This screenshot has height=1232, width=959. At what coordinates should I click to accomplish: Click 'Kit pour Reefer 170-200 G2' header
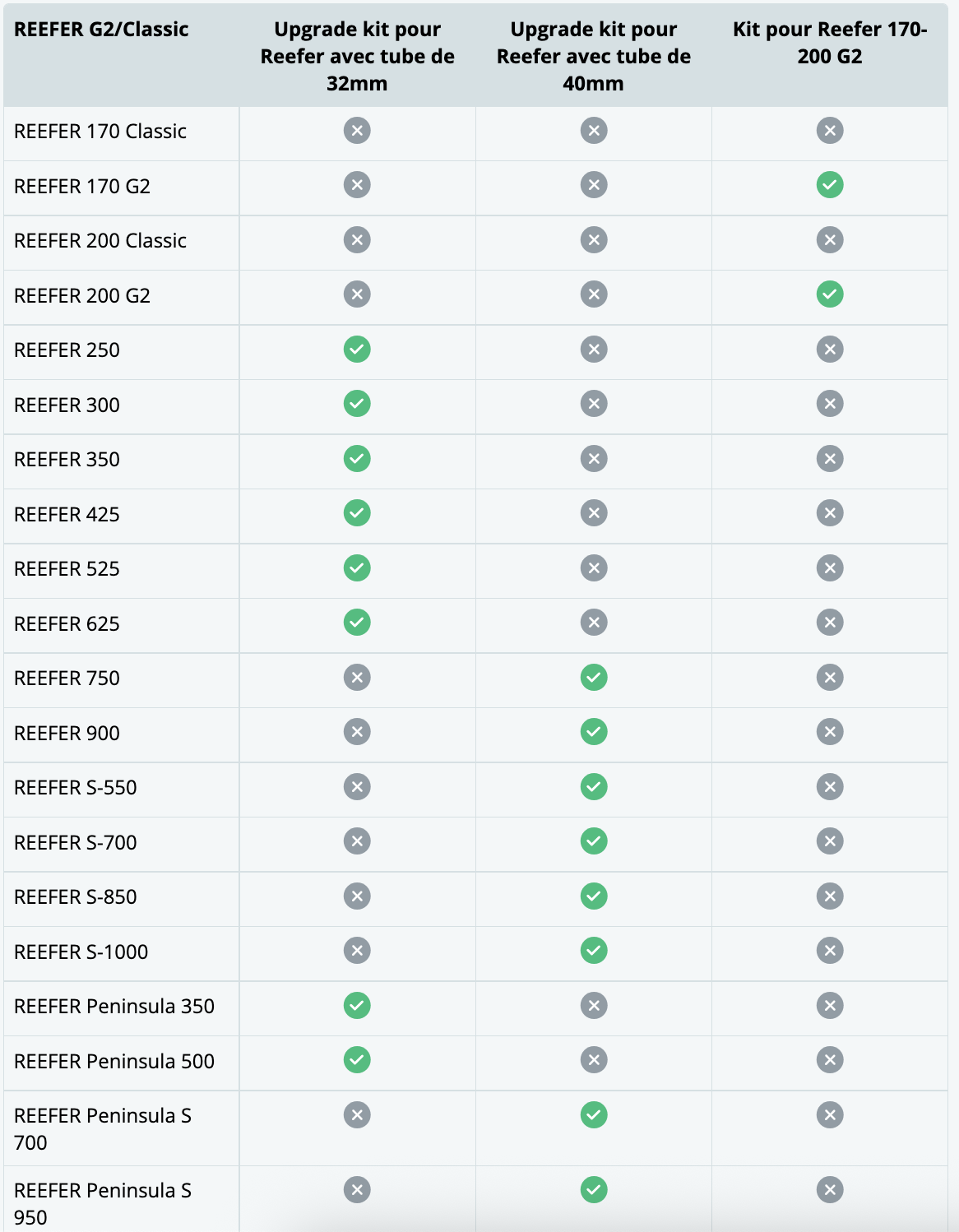[x=829, y=43]
